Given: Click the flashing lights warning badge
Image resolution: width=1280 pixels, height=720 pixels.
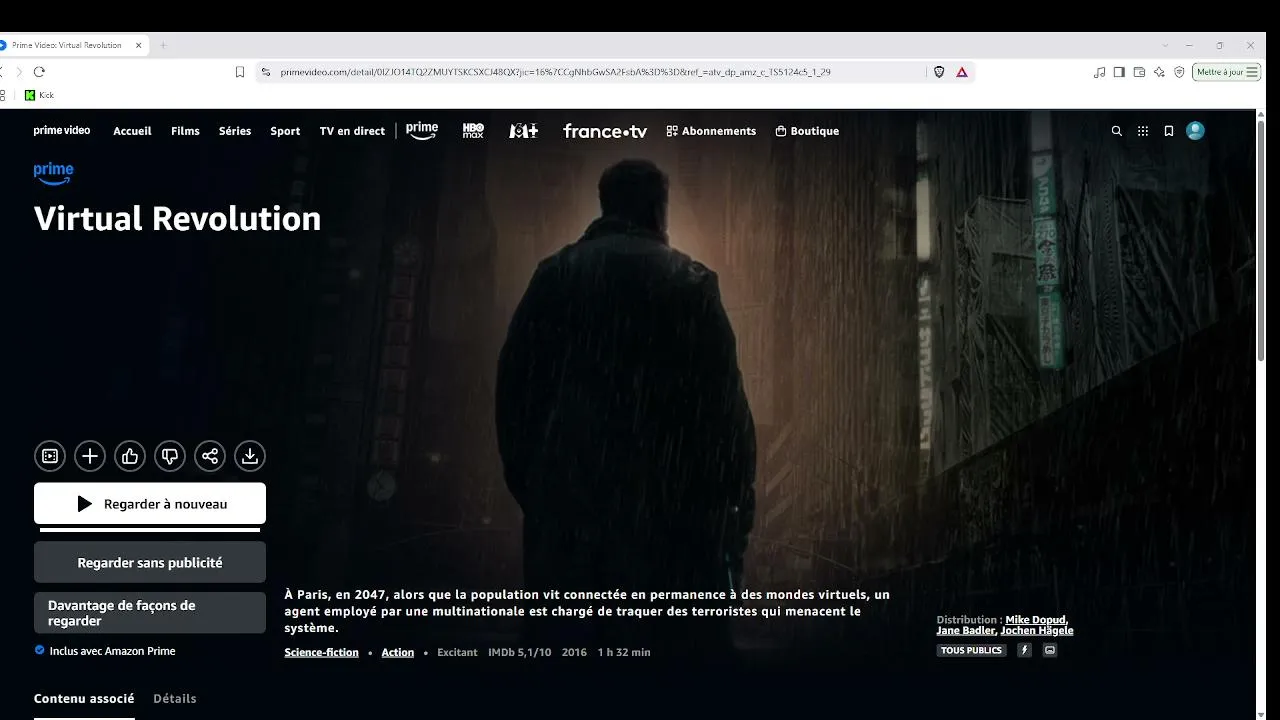Looking at the screenshot, I should click(1024, 650).
